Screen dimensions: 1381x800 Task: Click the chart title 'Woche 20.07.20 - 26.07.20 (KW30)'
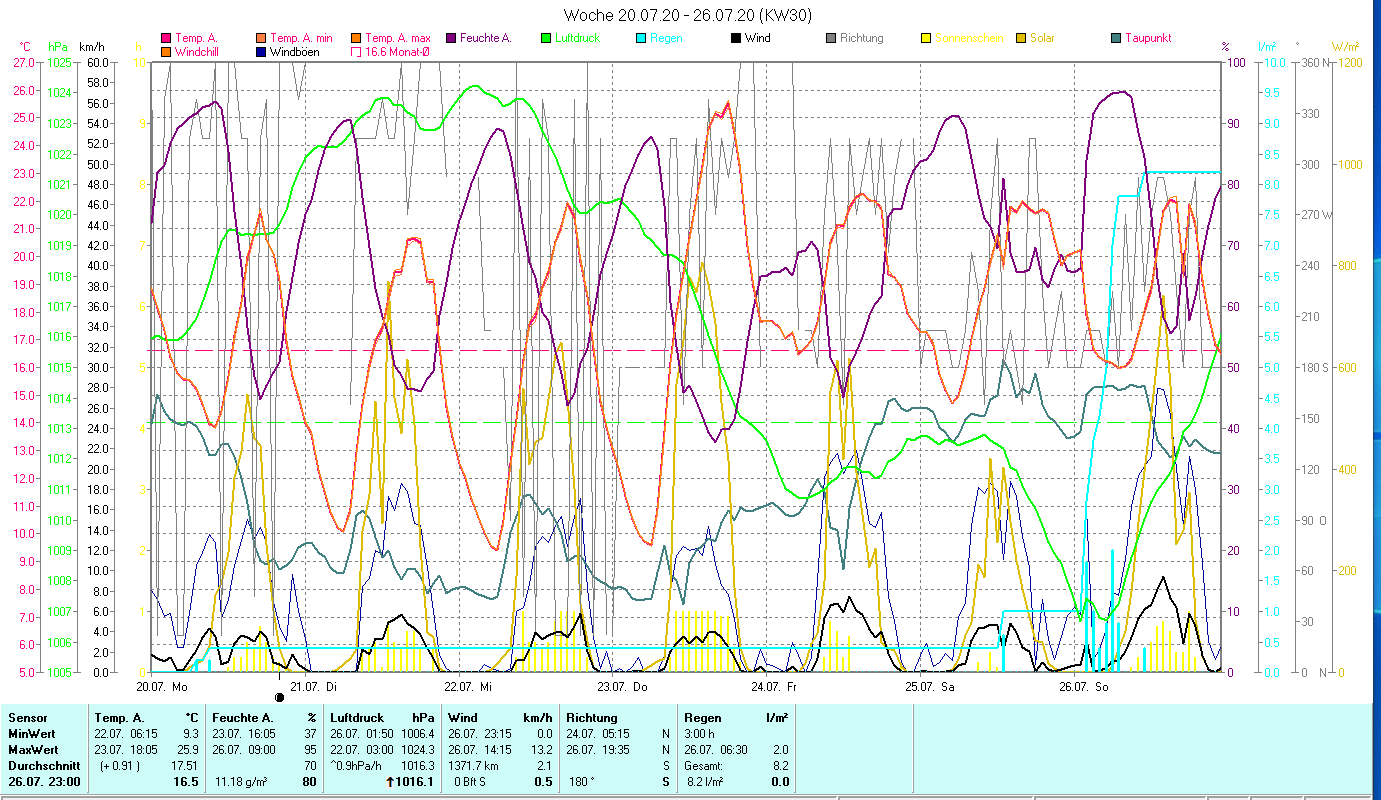[x=688, y=15]
